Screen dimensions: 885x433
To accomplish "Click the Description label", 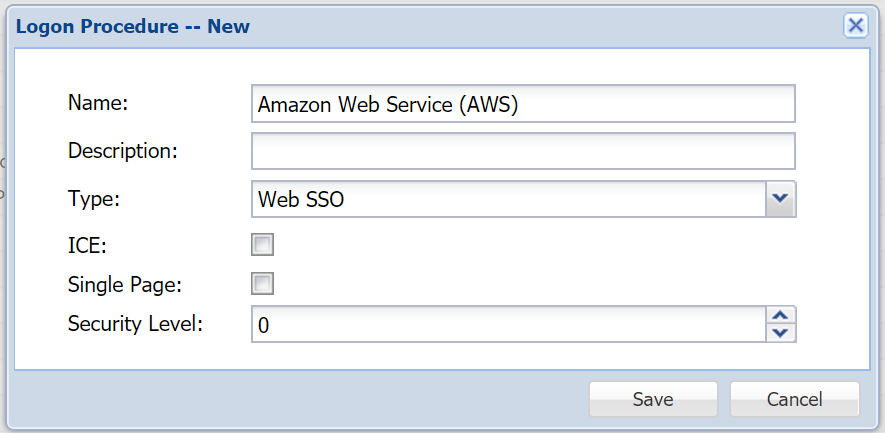I will click(x=122, y=151).
